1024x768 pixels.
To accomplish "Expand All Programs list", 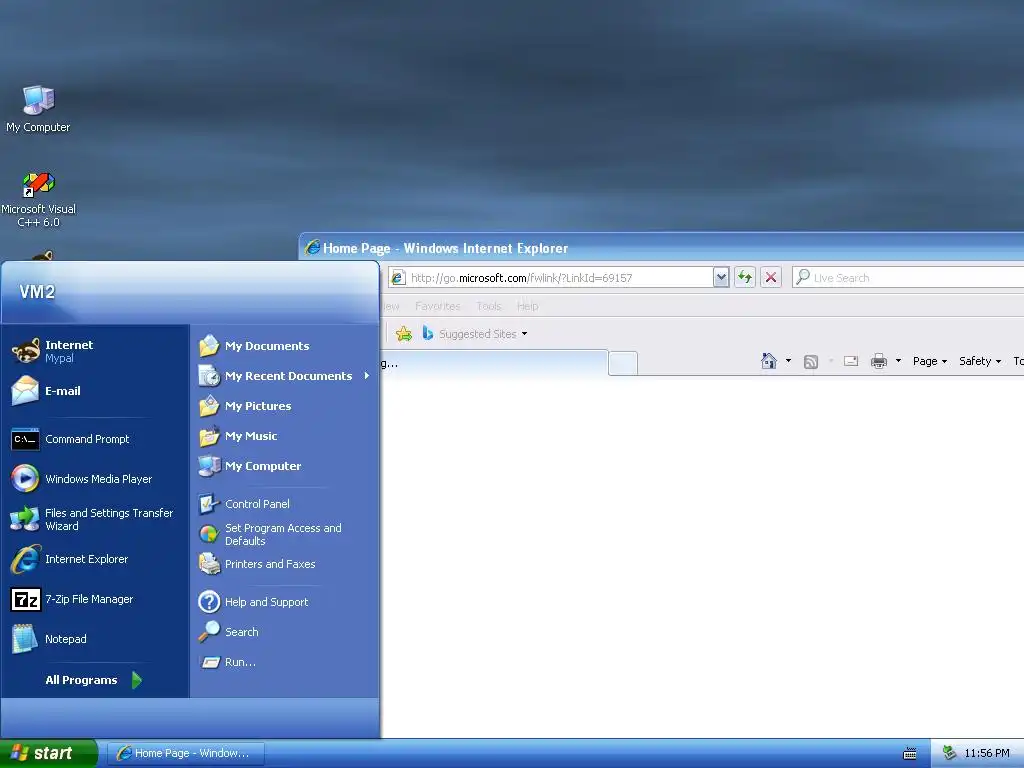I will tap(93, 680).
